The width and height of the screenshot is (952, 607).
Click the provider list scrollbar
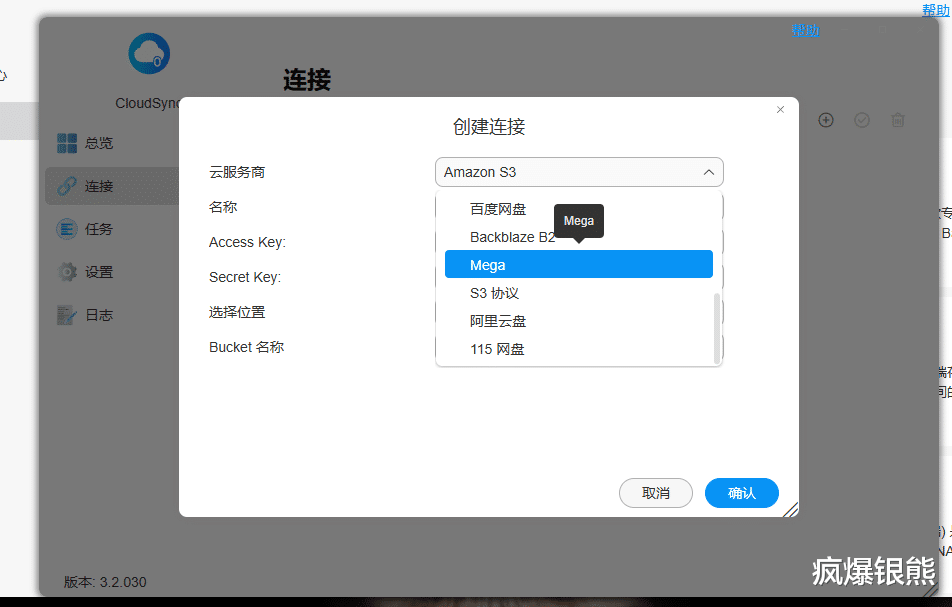[x=717, y=328]
